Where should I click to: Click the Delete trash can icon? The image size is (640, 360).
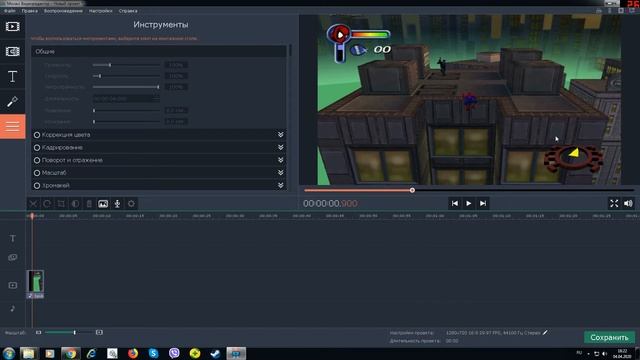(x=89, y=204)
